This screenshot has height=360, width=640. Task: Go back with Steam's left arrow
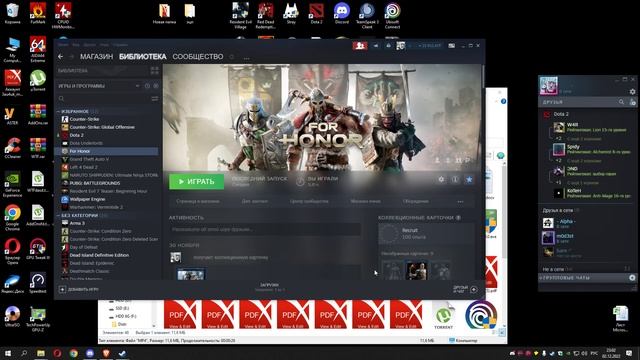tap(60, 57)
